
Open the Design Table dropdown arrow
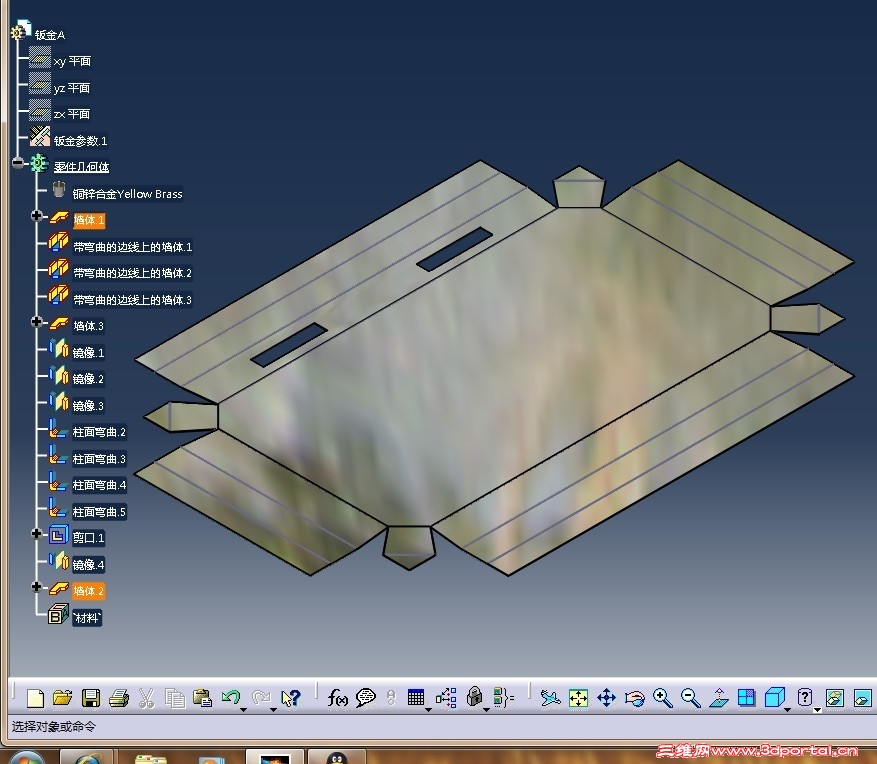tap(428, 709)
